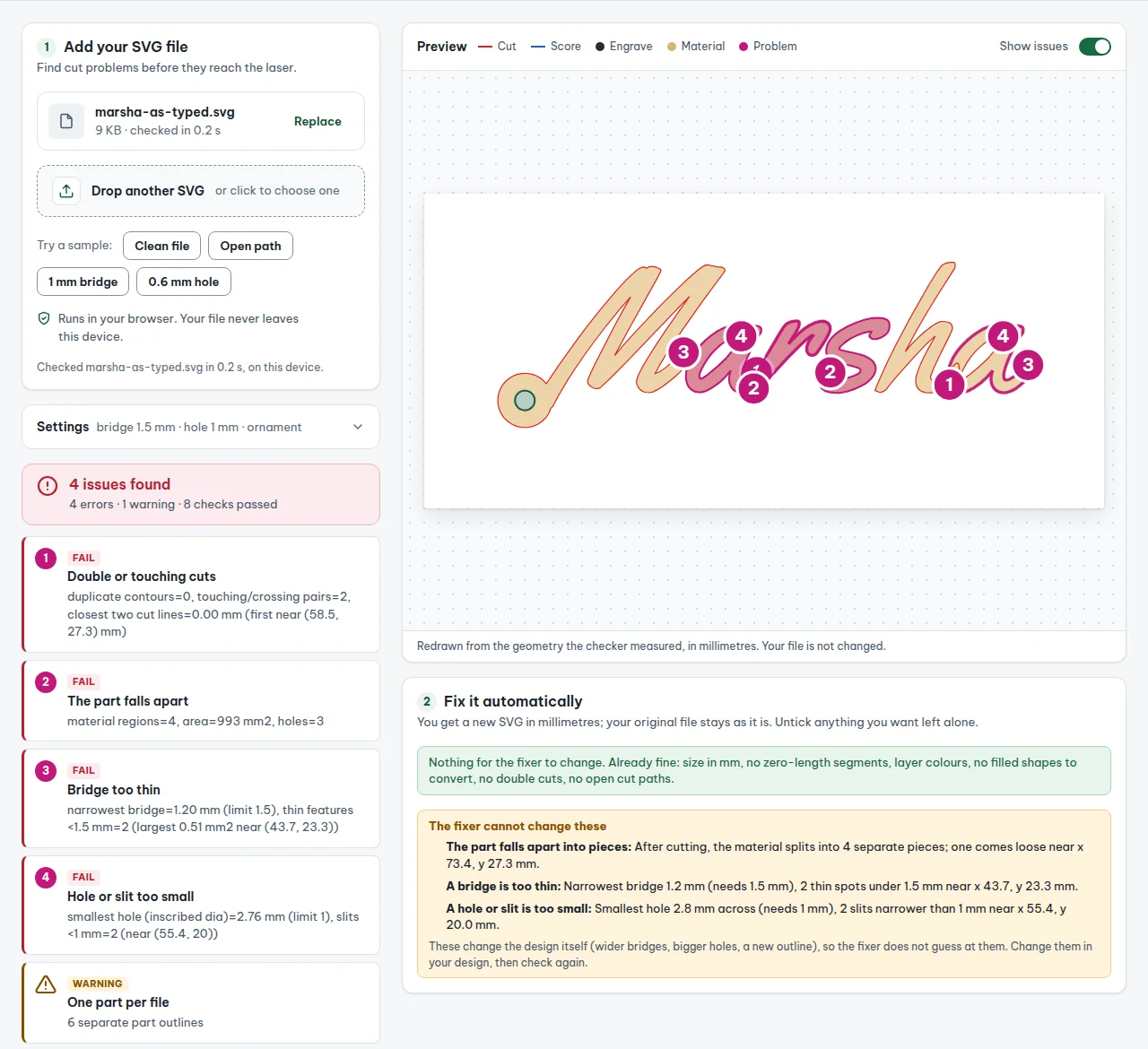Image resolution: width=1148 pixels, height=1049 pixels.
Task: Select the Hole or slit too small title
Action: (x=131, y=897)
